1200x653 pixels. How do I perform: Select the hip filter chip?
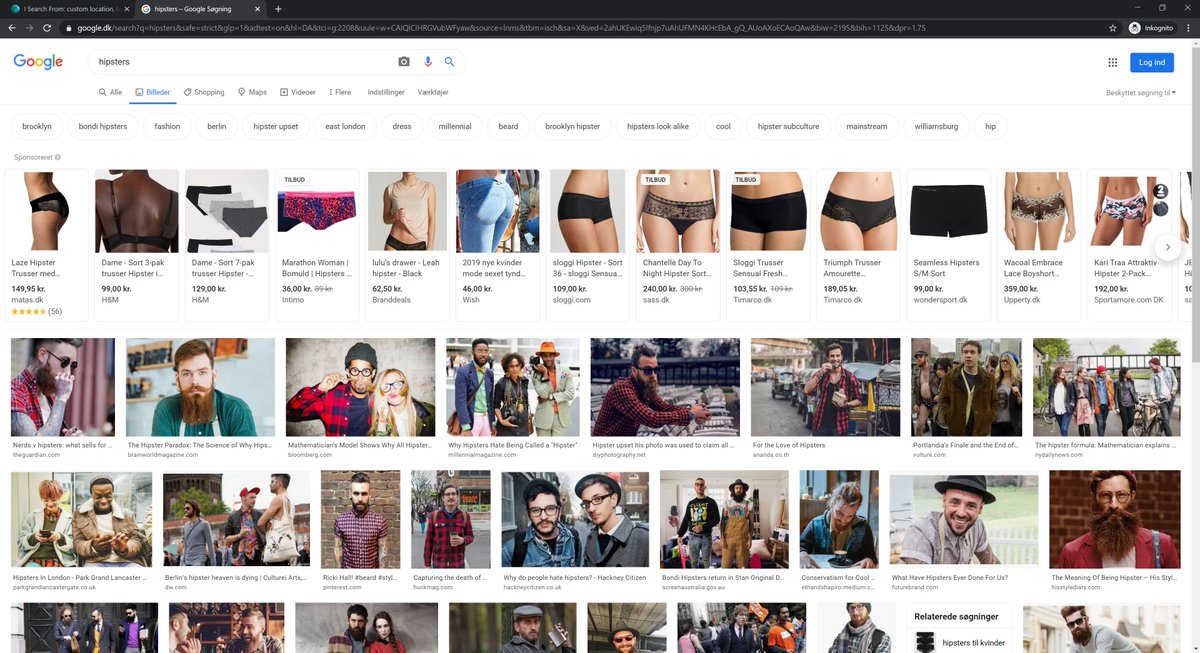click(990, 127)
